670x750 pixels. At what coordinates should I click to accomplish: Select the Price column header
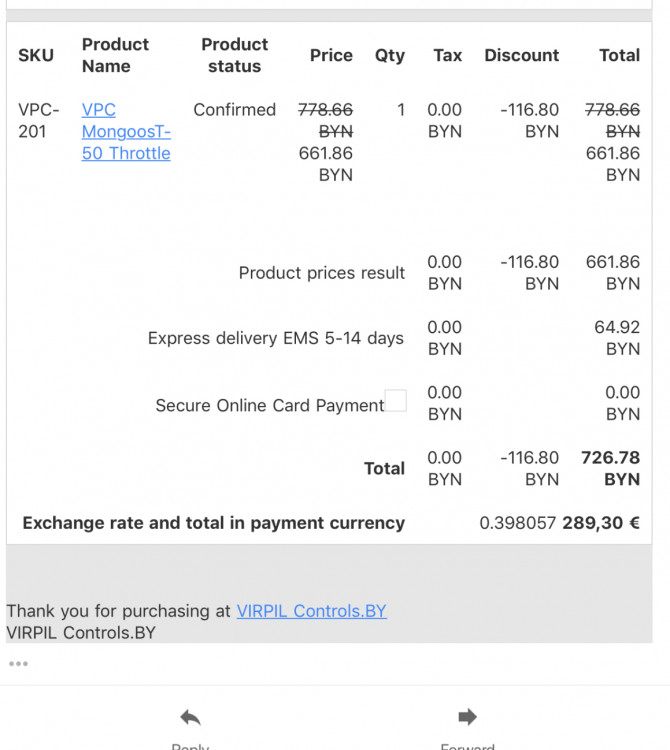click(331, 55)
